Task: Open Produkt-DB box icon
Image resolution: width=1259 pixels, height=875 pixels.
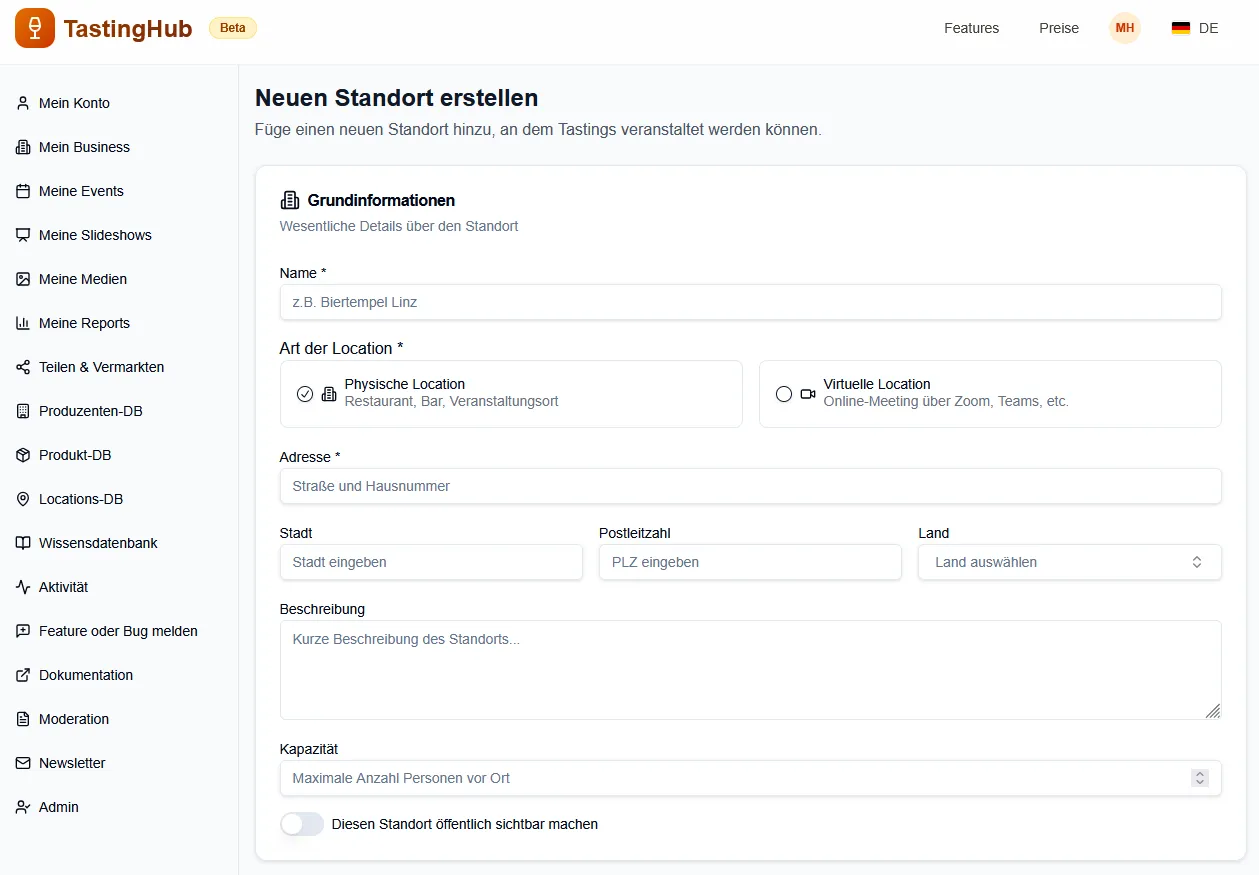Action: click(x=23, y=455)
